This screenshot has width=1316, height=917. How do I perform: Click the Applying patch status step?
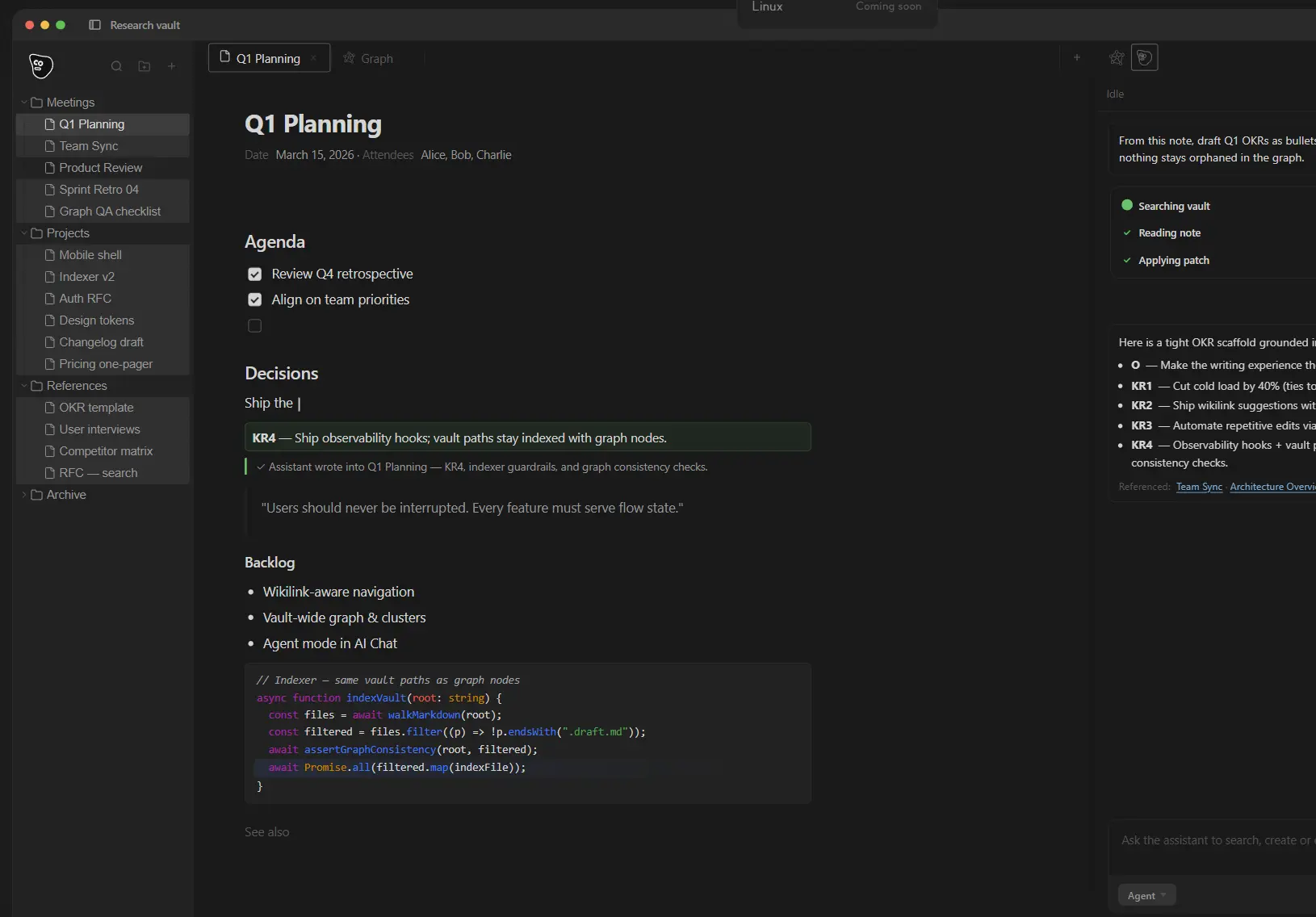1165,261
